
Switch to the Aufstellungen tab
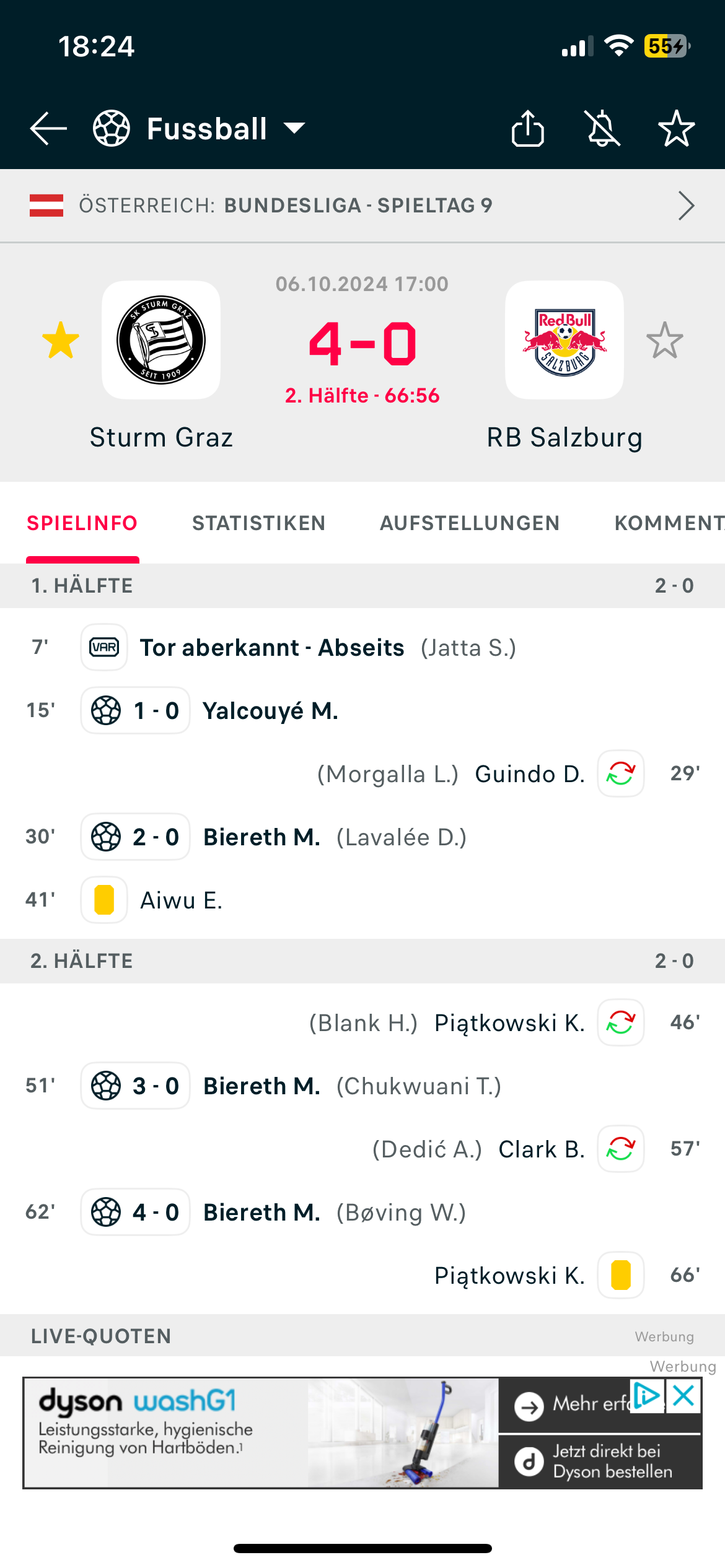pyautogui.click(x=470, y=523)
